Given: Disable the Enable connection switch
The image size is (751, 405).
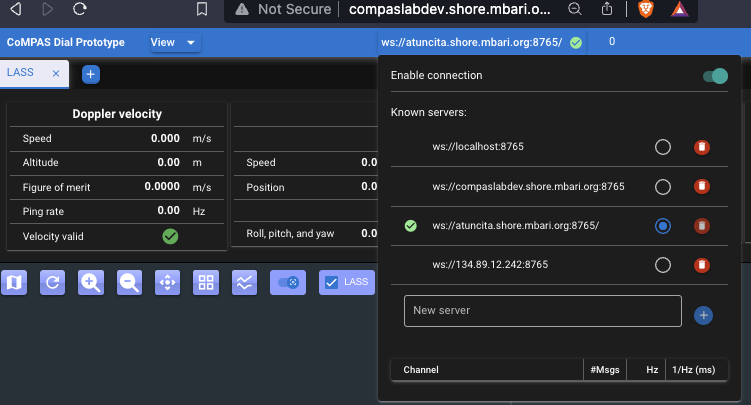Looking at the screenshot, I should (714, 76).
